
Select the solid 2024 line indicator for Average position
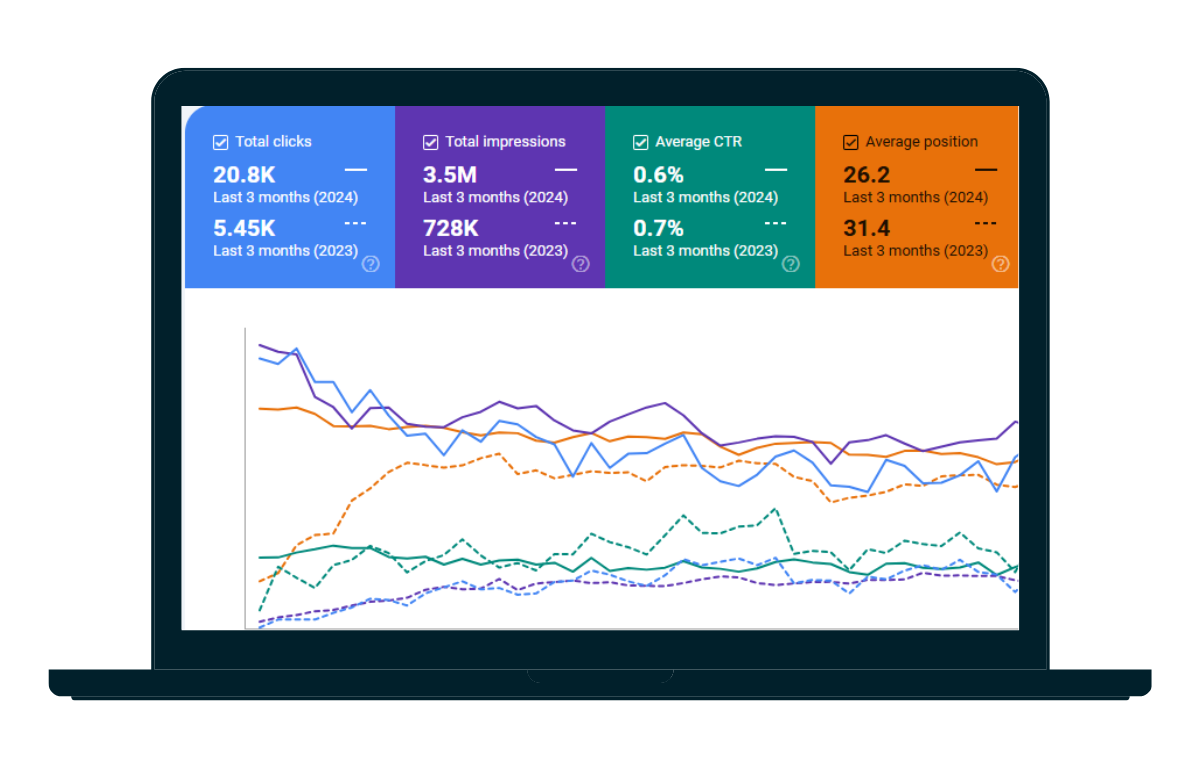coord(986,169)
